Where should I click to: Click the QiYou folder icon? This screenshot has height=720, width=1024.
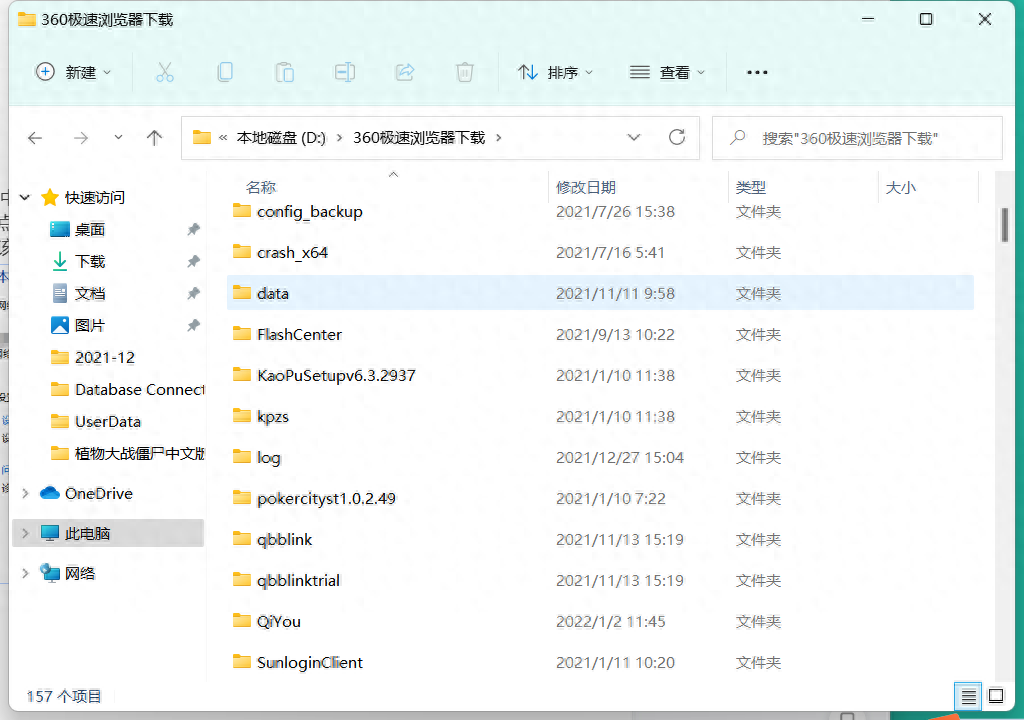[242, 621]
